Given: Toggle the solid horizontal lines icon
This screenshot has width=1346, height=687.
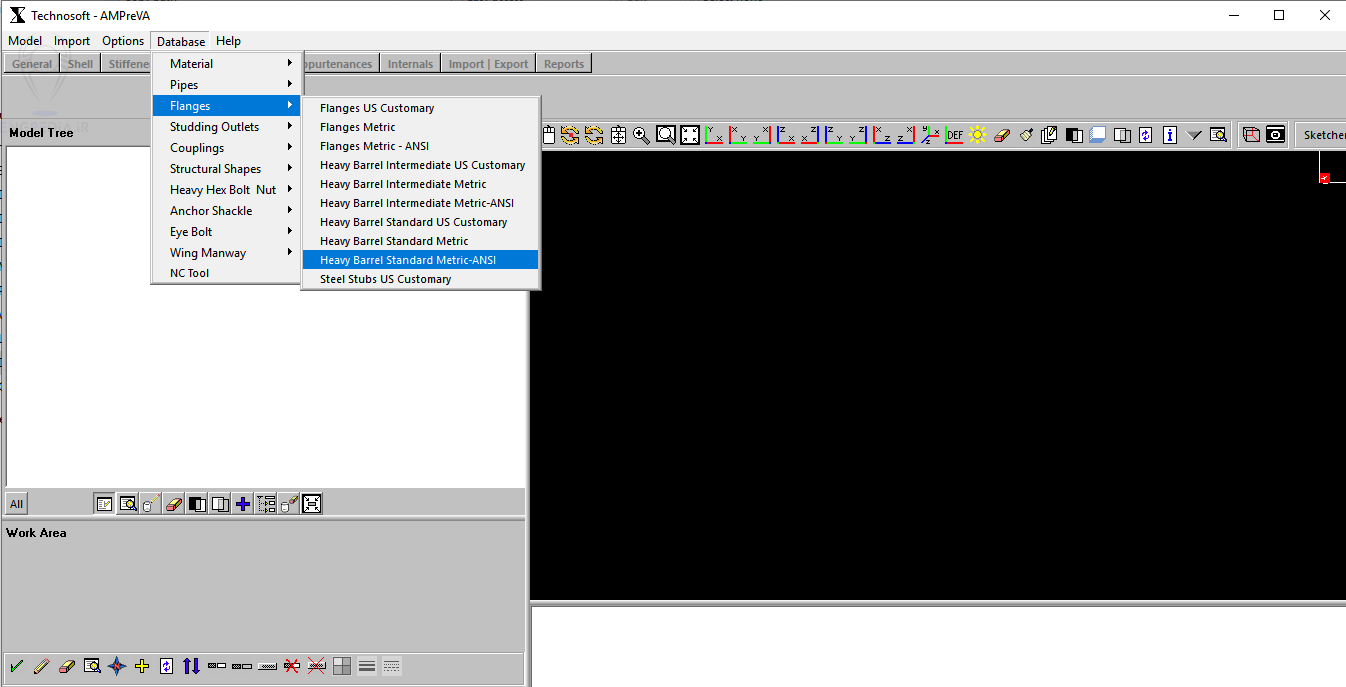Looking at the screenshot, I should 367,666.
